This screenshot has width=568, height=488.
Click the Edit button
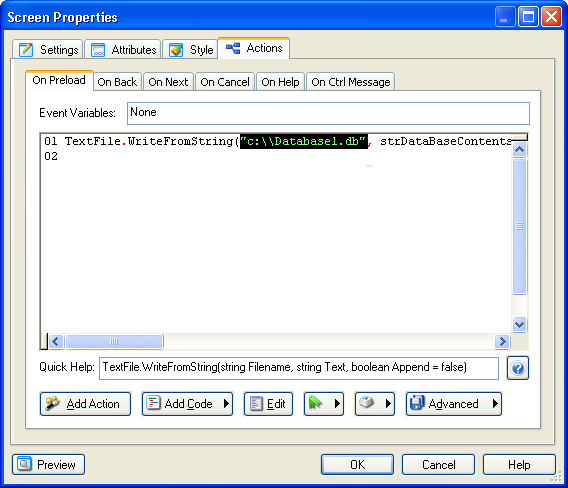point(268,404)
